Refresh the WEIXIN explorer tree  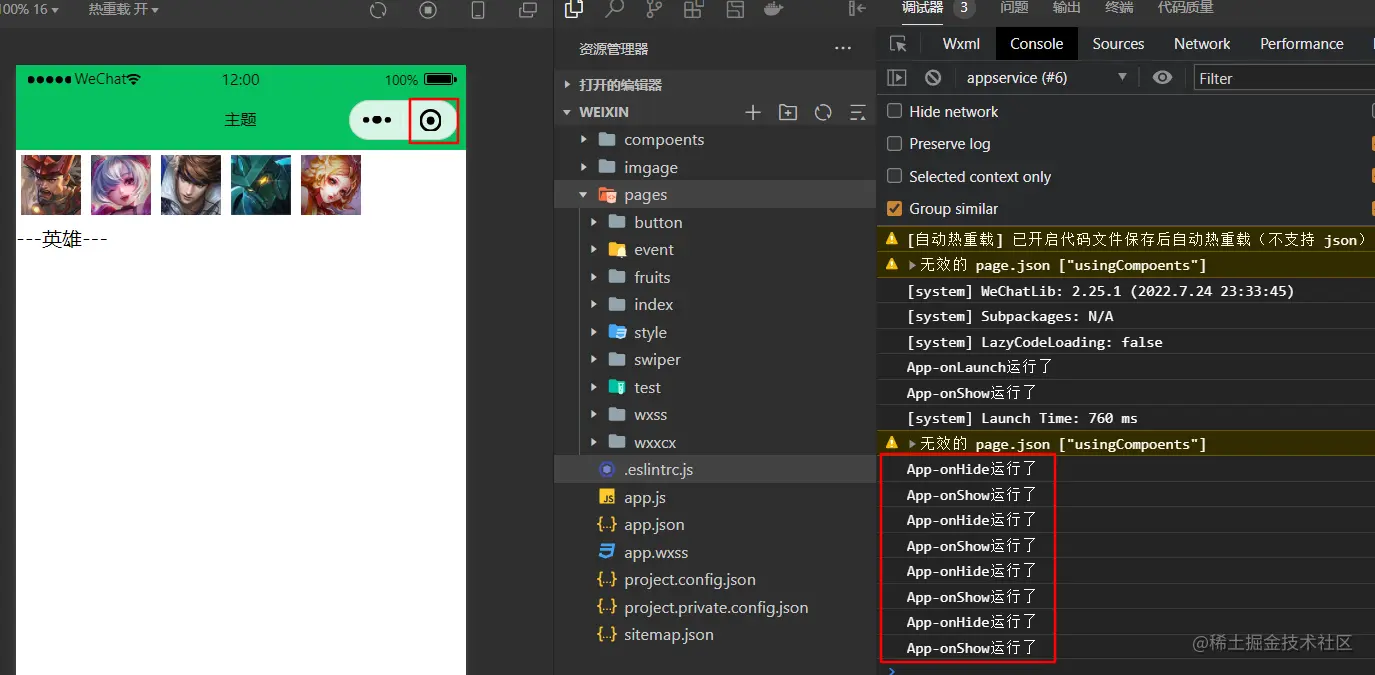click(823, 112)
